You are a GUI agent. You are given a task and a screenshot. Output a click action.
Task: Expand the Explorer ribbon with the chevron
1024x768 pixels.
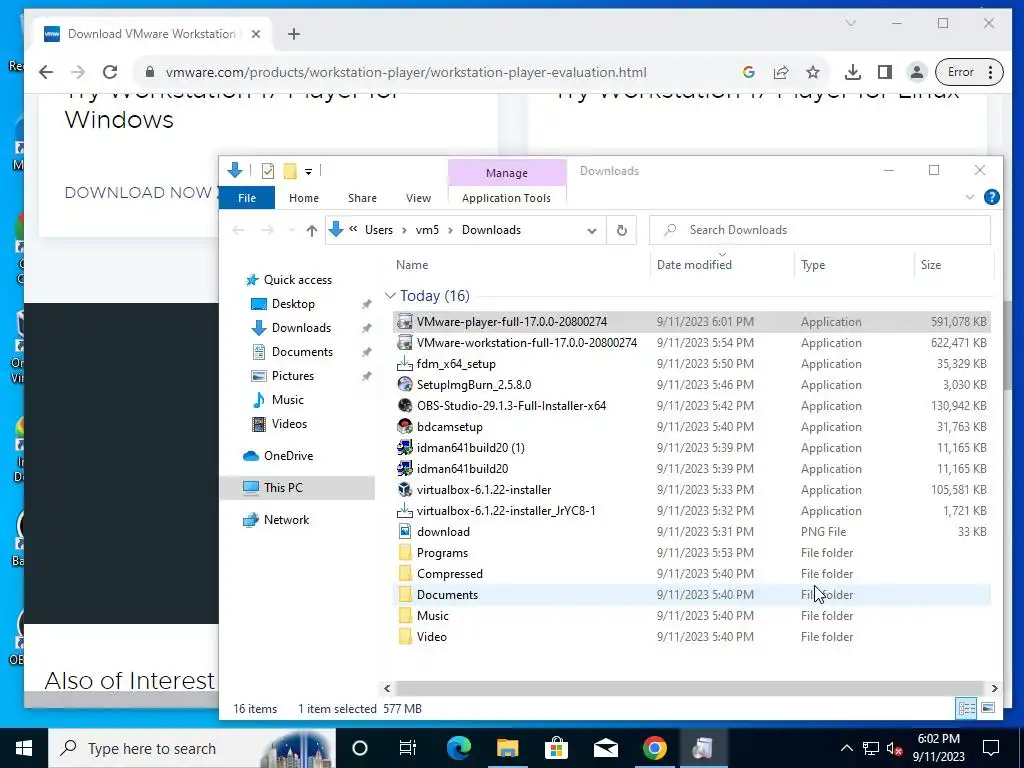[970, 197]
